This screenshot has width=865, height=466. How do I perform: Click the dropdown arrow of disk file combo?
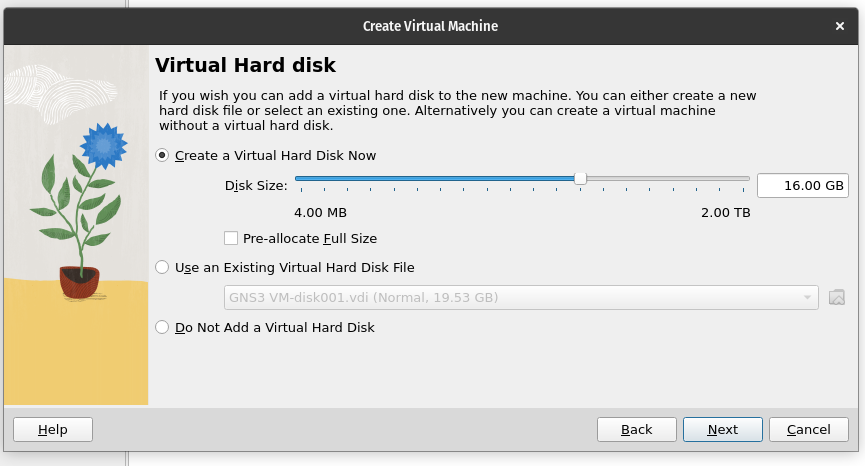pos(807,297)
